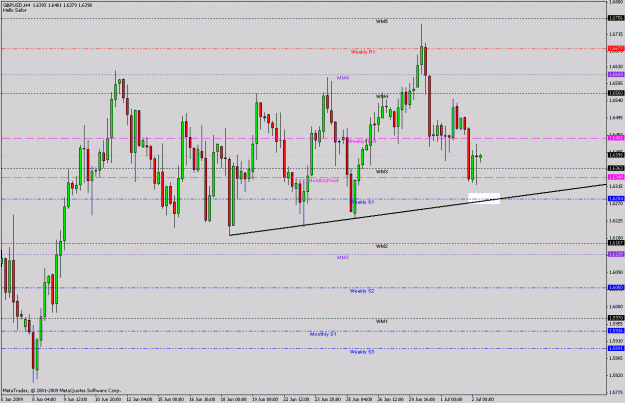
Task: Click the 1.6715 price axis label
Action: click(x=616, y=34)
